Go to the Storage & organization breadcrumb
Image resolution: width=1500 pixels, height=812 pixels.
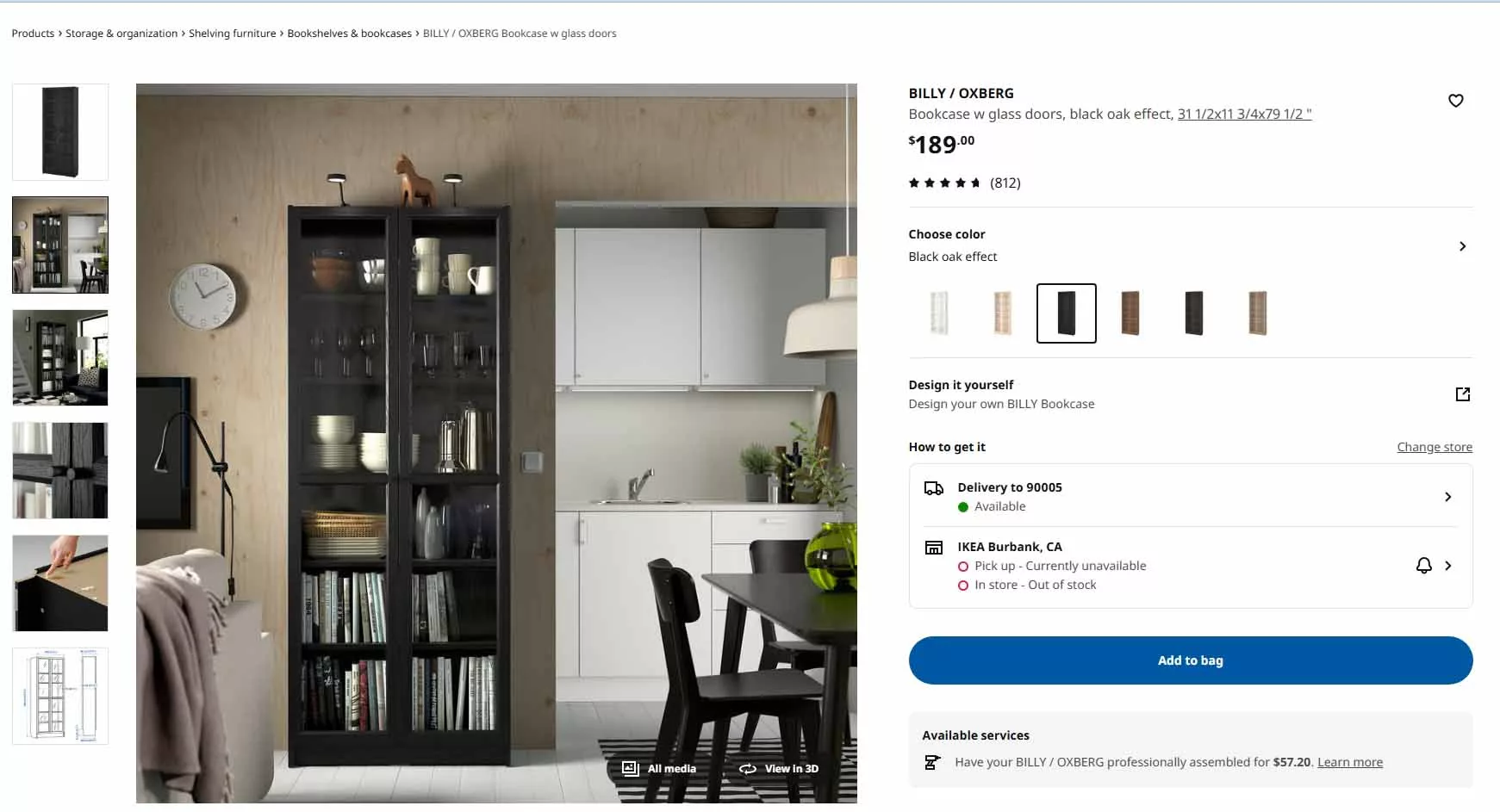click(x=121, y=34)
